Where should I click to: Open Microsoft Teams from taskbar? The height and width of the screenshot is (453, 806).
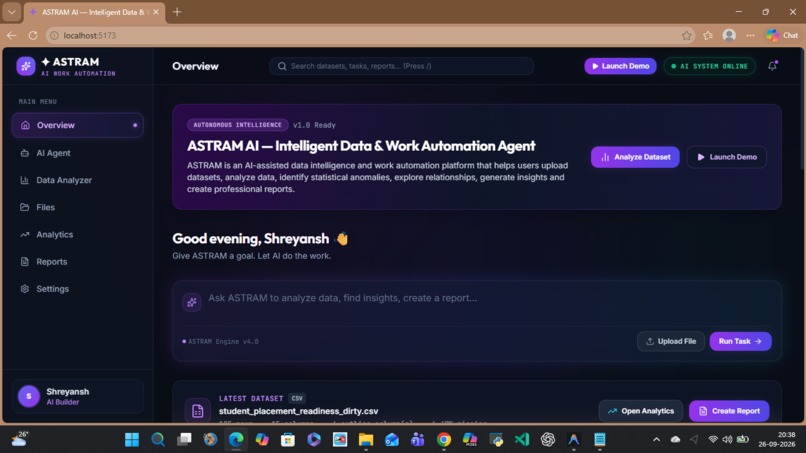[x=418, y=440]
